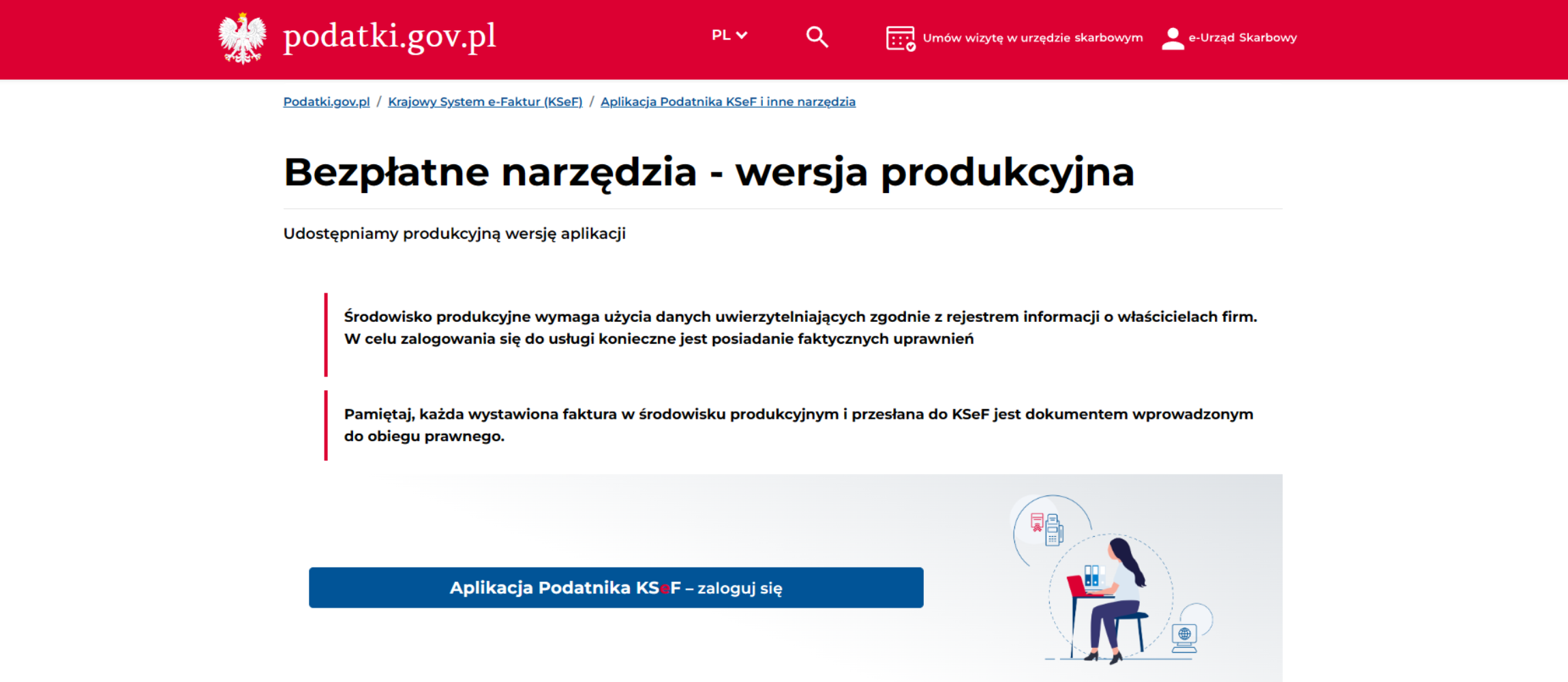The width and height of the screenshot is (1568, 682).
Task: Open the e-Urząd Skarbowy link
Action: click(x=1242, y=38)
